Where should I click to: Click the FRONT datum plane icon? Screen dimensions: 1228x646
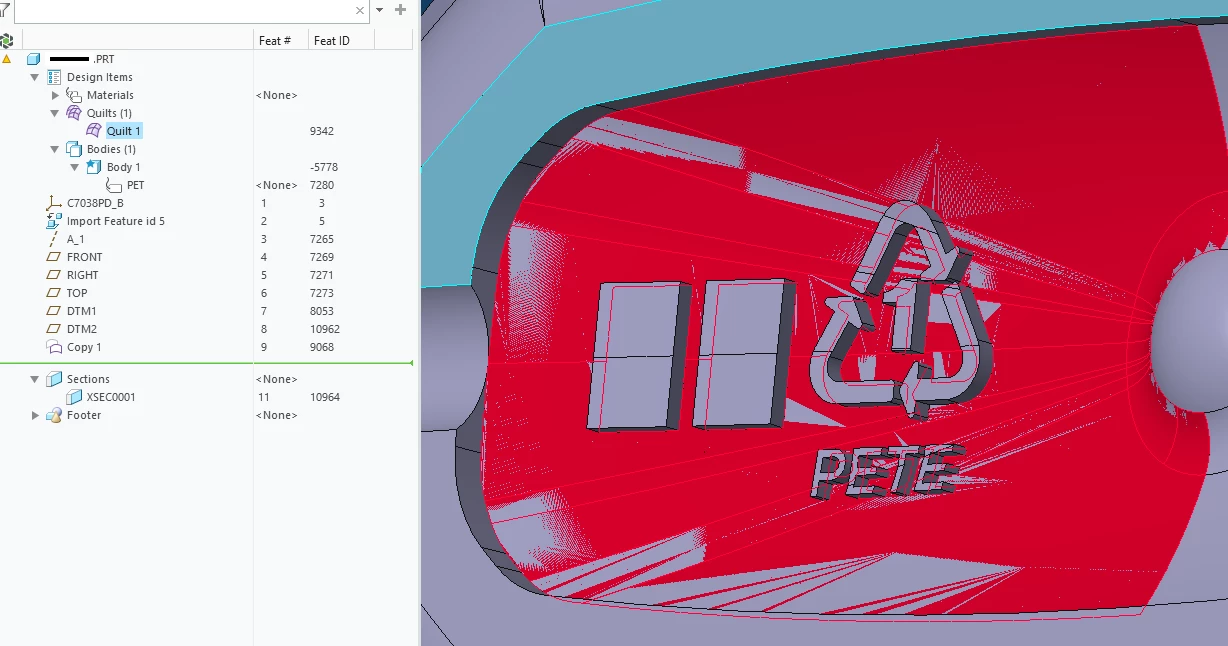click(54, 257)
